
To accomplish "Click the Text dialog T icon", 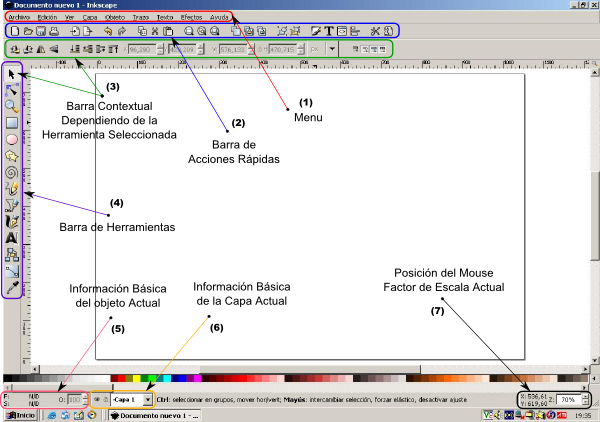I will 329,31.
